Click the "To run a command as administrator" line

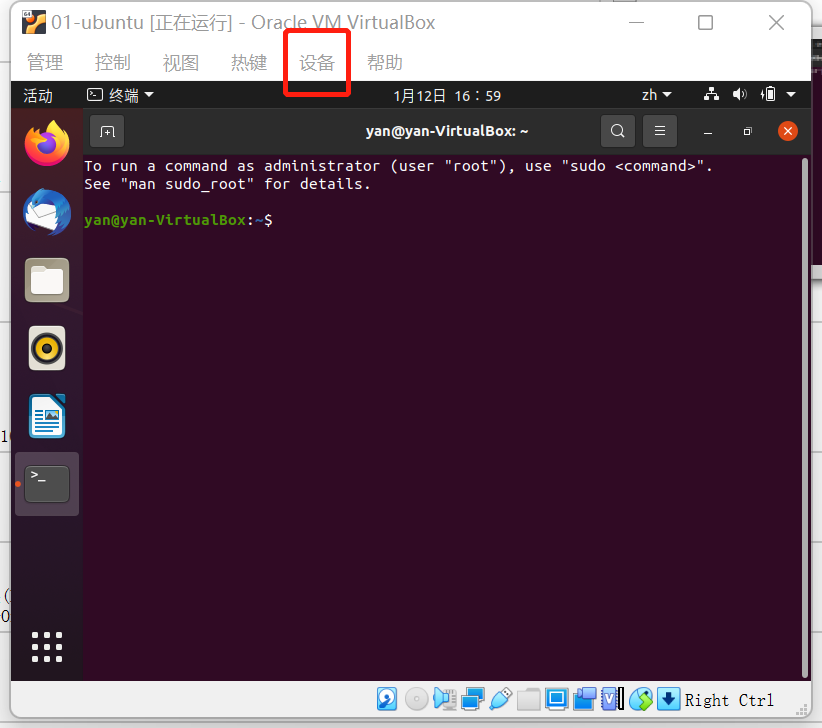coord(398,166)
